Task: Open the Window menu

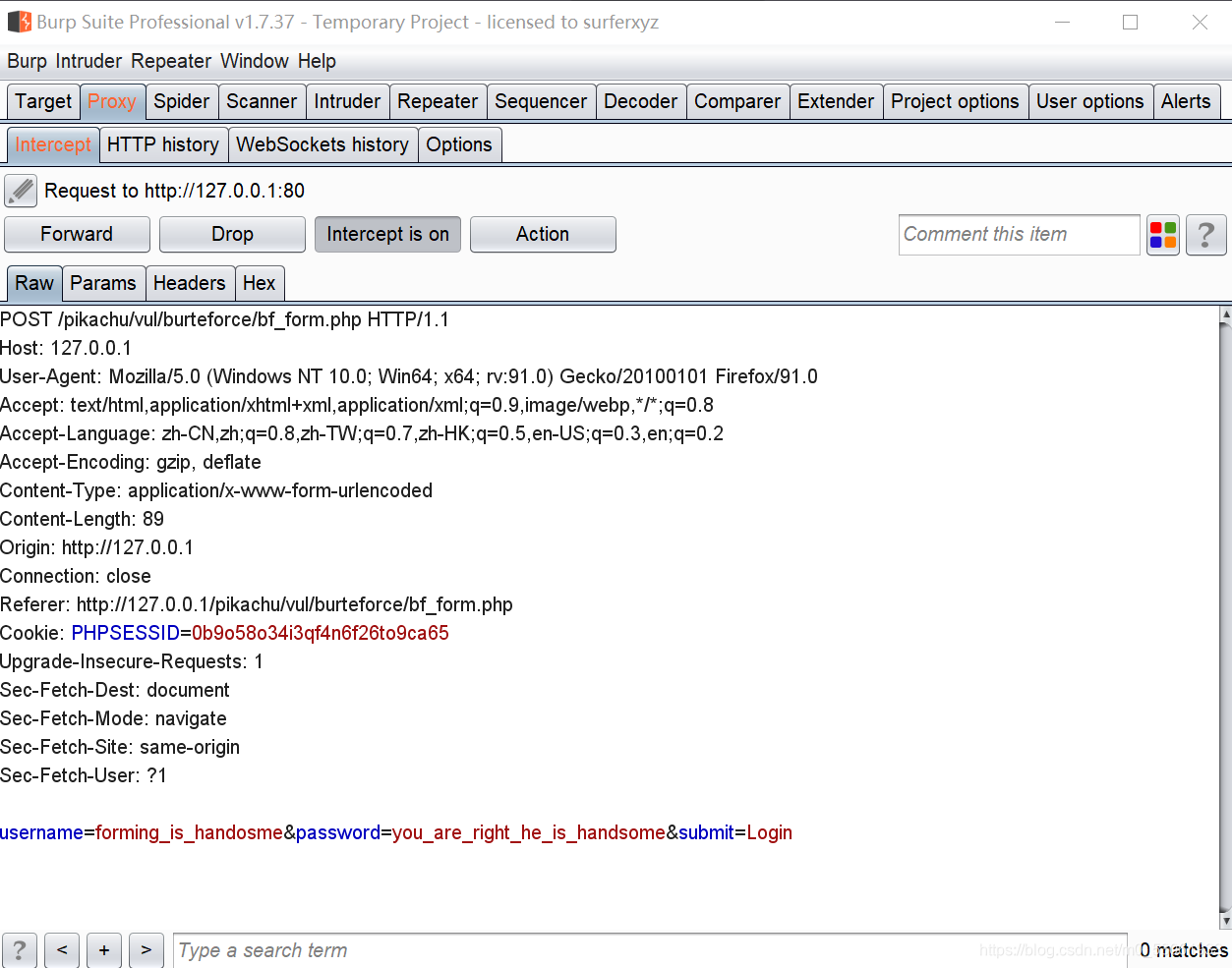Action: (254, 61)
